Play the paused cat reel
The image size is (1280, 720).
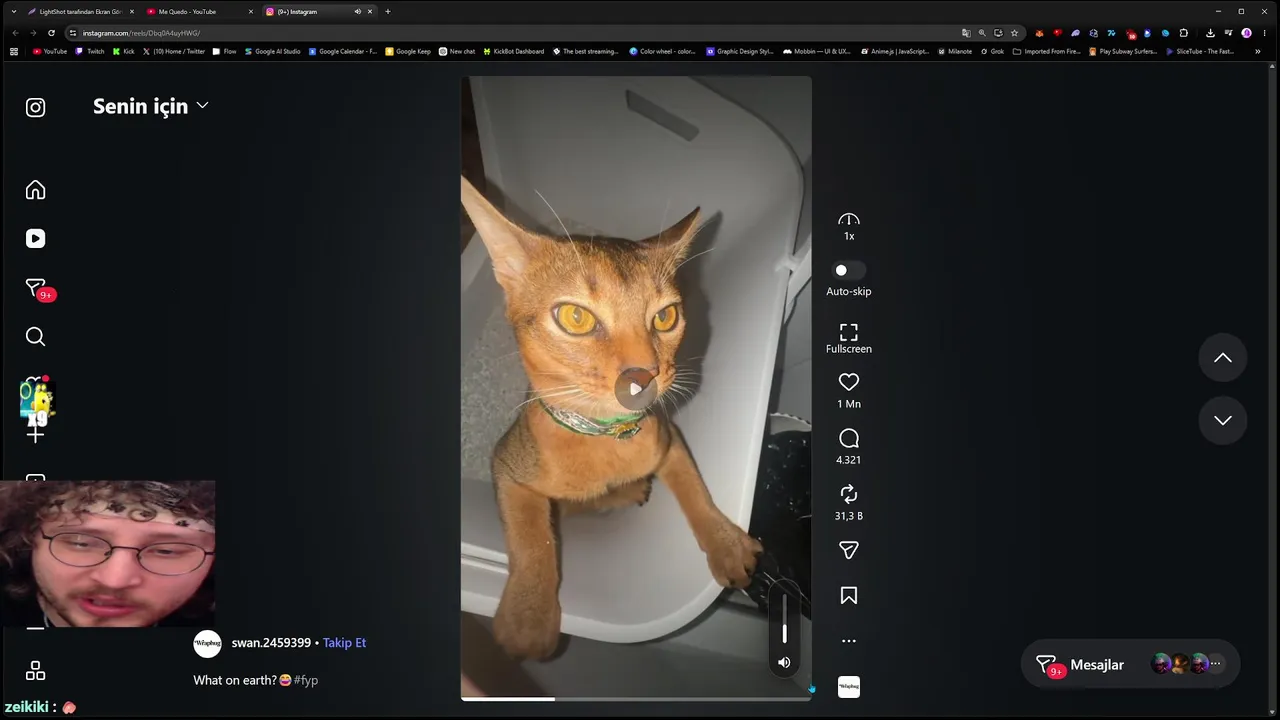636,389
